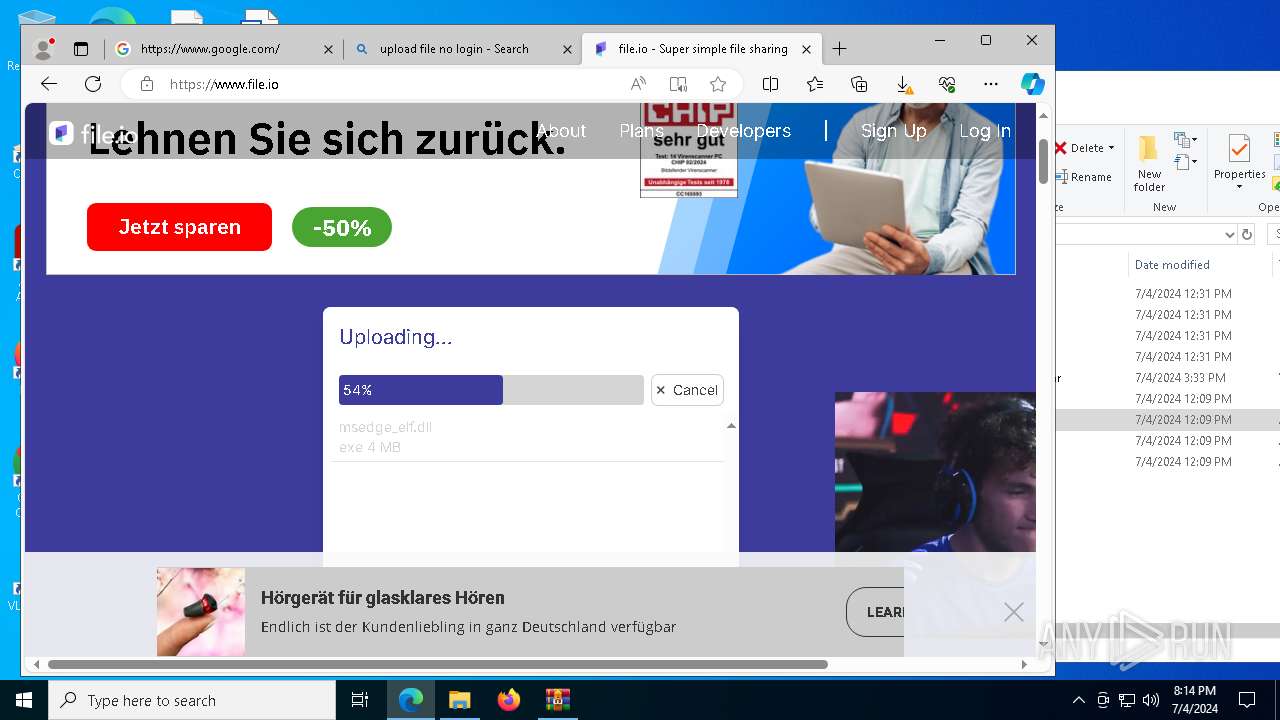Close the upload file search tab
Viewport: 1280px width, 720px height.
[567, 49]
